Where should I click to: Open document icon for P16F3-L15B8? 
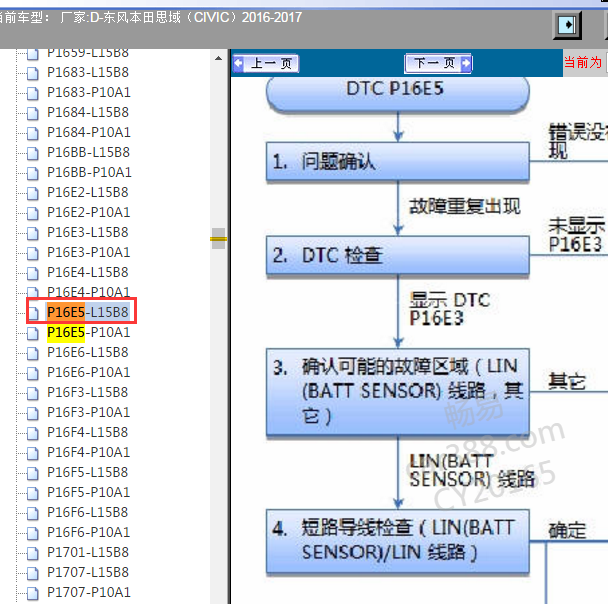tap(33, 392)
